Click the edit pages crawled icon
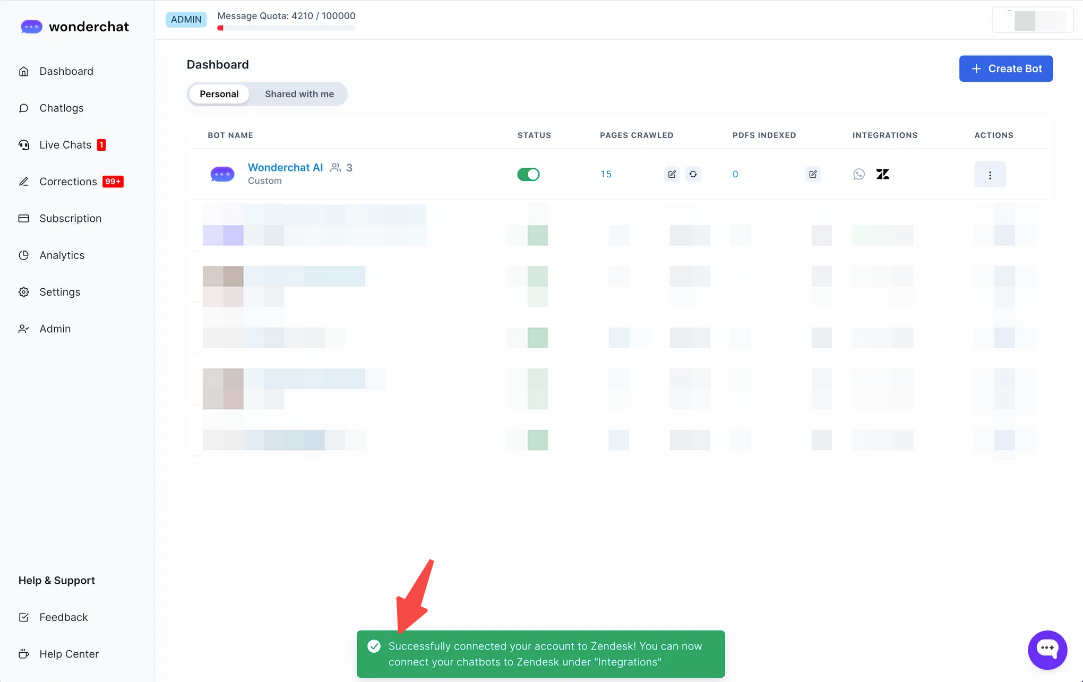This screenshot has width=1083, height=682. [x=672, y=174]
